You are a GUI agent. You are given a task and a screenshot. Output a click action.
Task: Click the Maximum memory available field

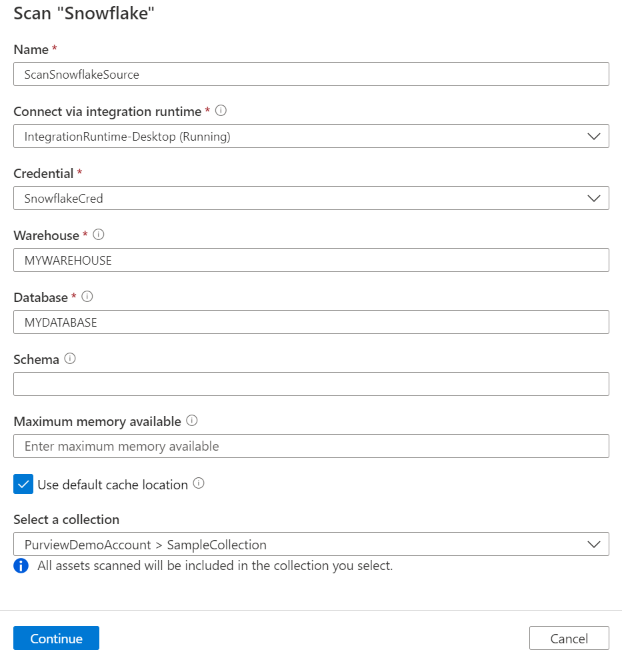coord(310,446)
